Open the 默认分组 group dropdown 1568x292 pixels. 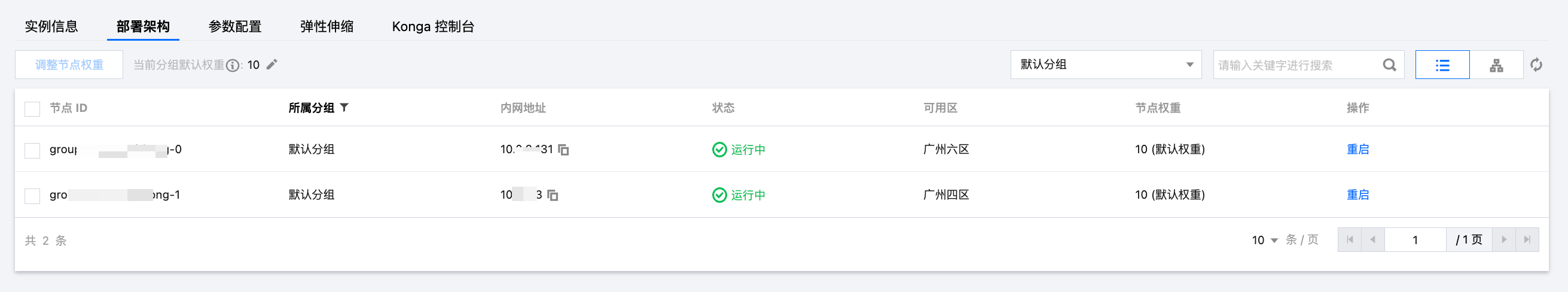(1106, 65)
